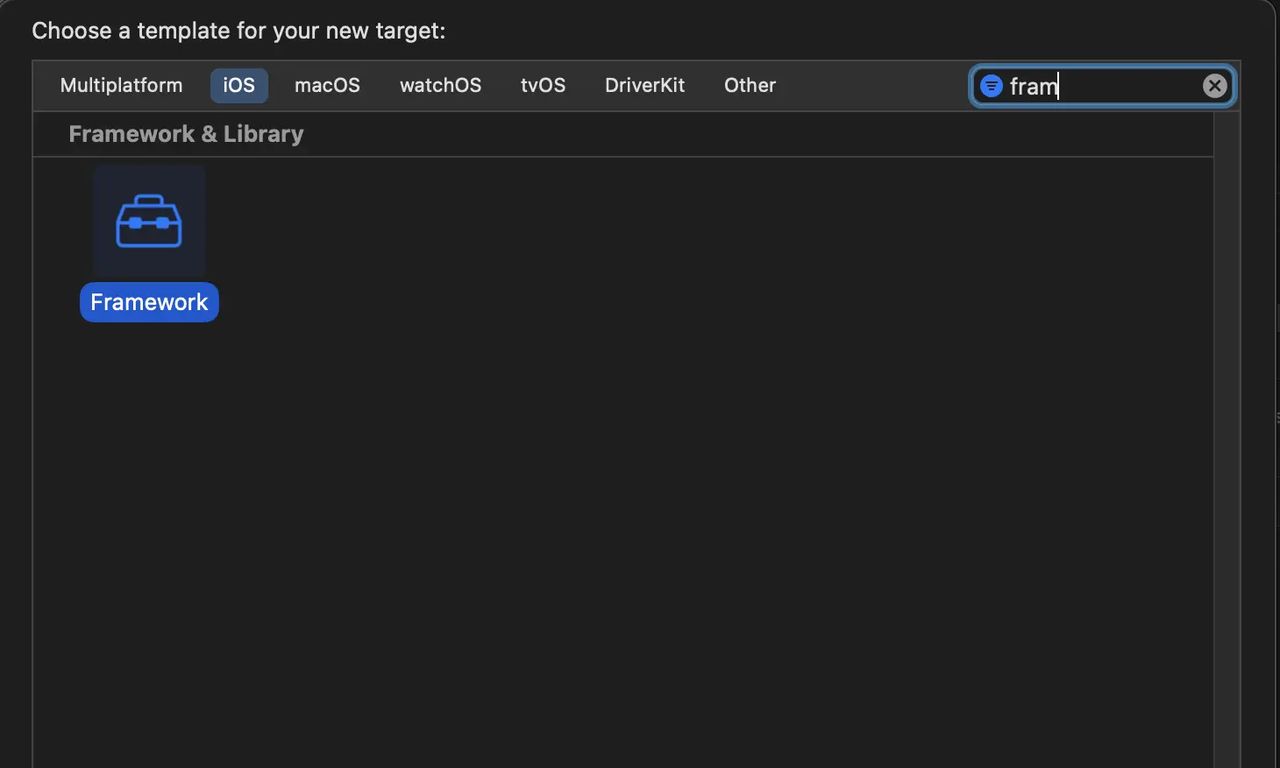Viewport: 1280px width, 768px height.
Task: Click inside the template search field
Action: [1100, 85]
